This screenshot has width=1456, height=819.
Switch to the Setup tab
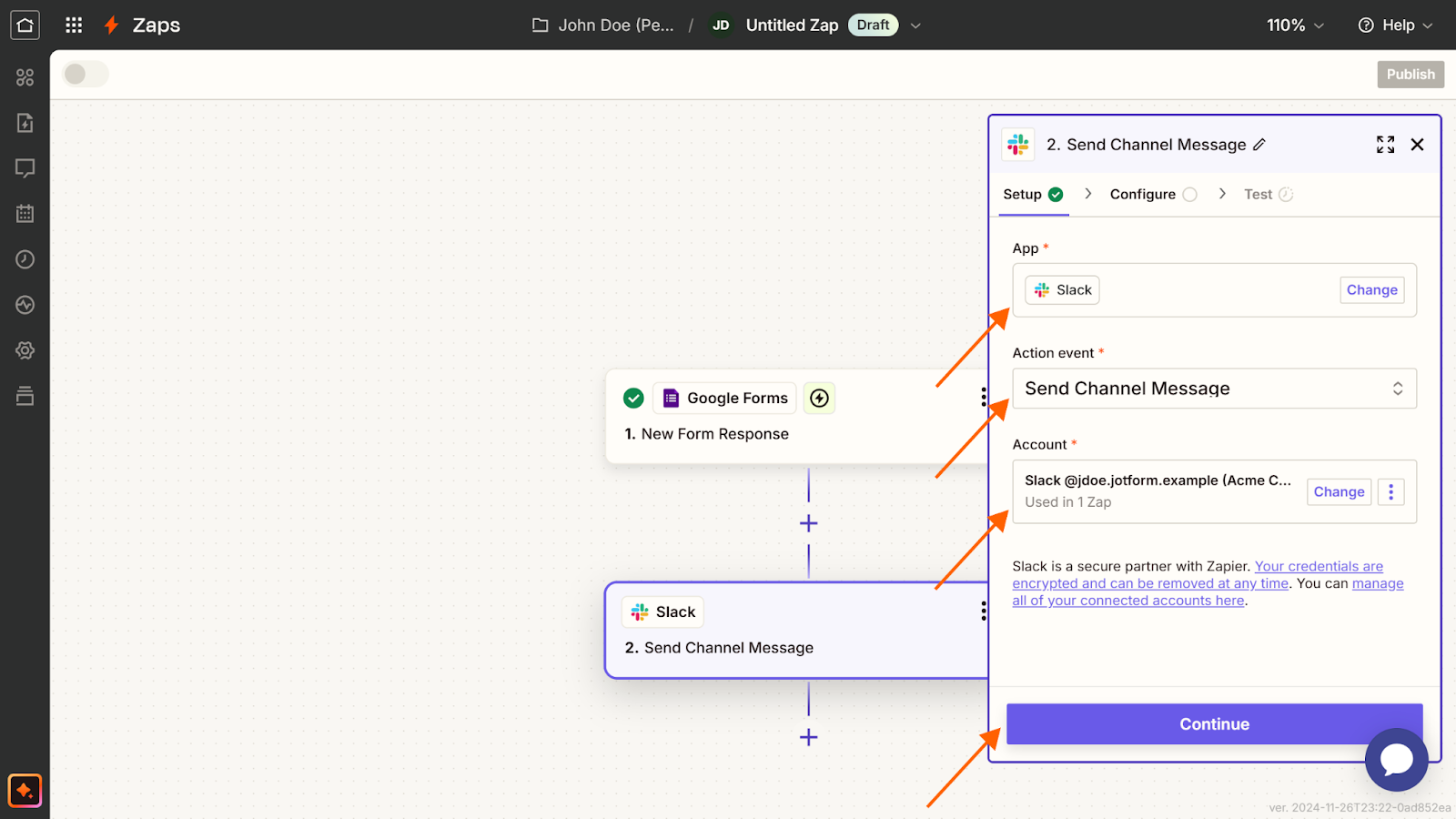click(1033, 194)
